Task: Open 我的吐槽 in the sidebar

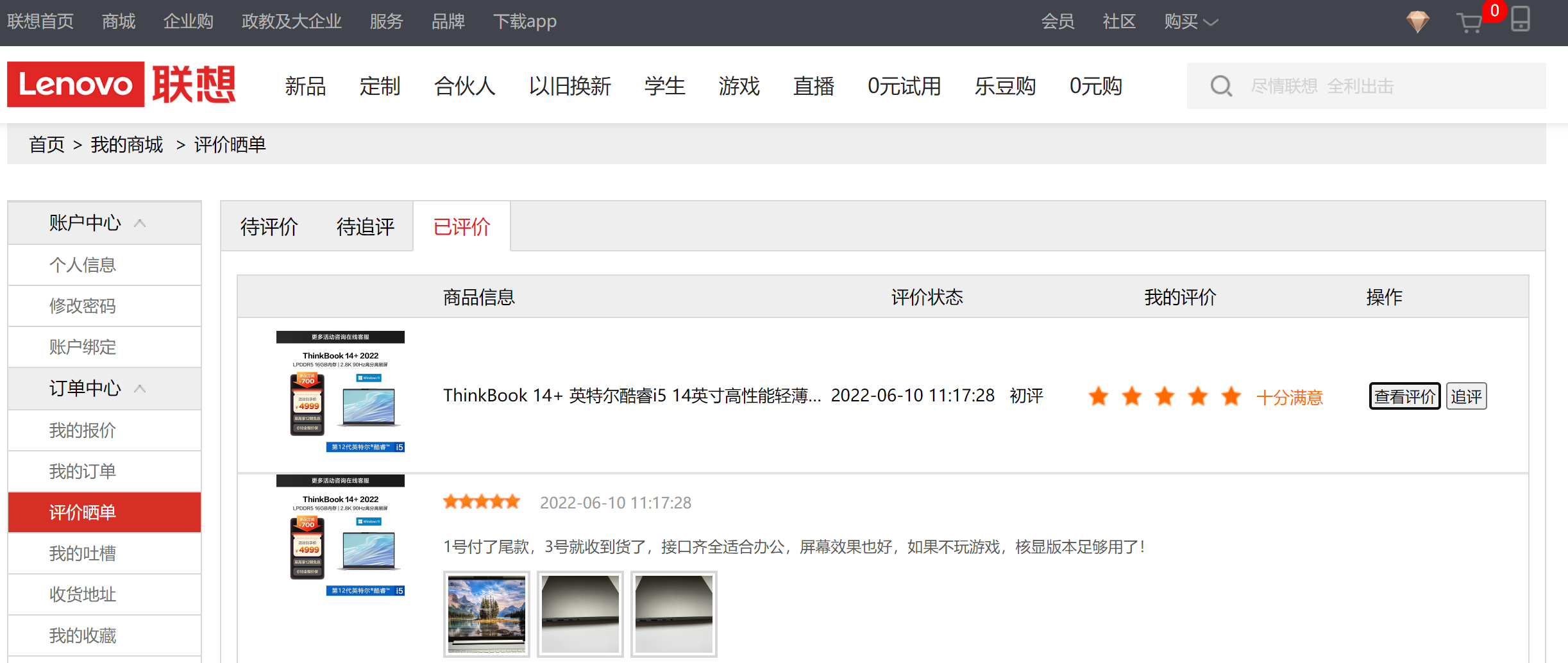Action: coord(105,553)
